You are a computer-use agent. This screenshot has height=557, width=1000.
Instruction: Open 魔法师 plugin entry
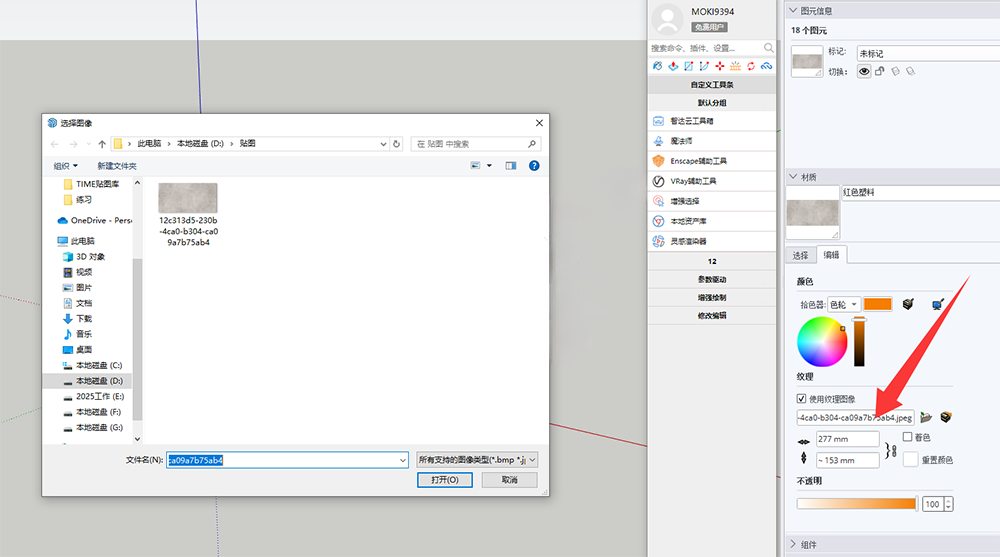coord(712,141)
